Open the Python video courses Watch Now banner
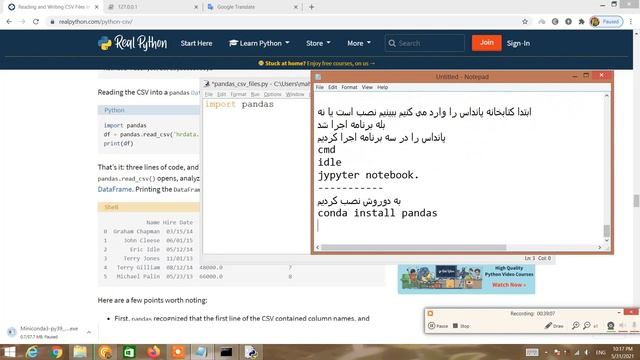 point(466,279)
